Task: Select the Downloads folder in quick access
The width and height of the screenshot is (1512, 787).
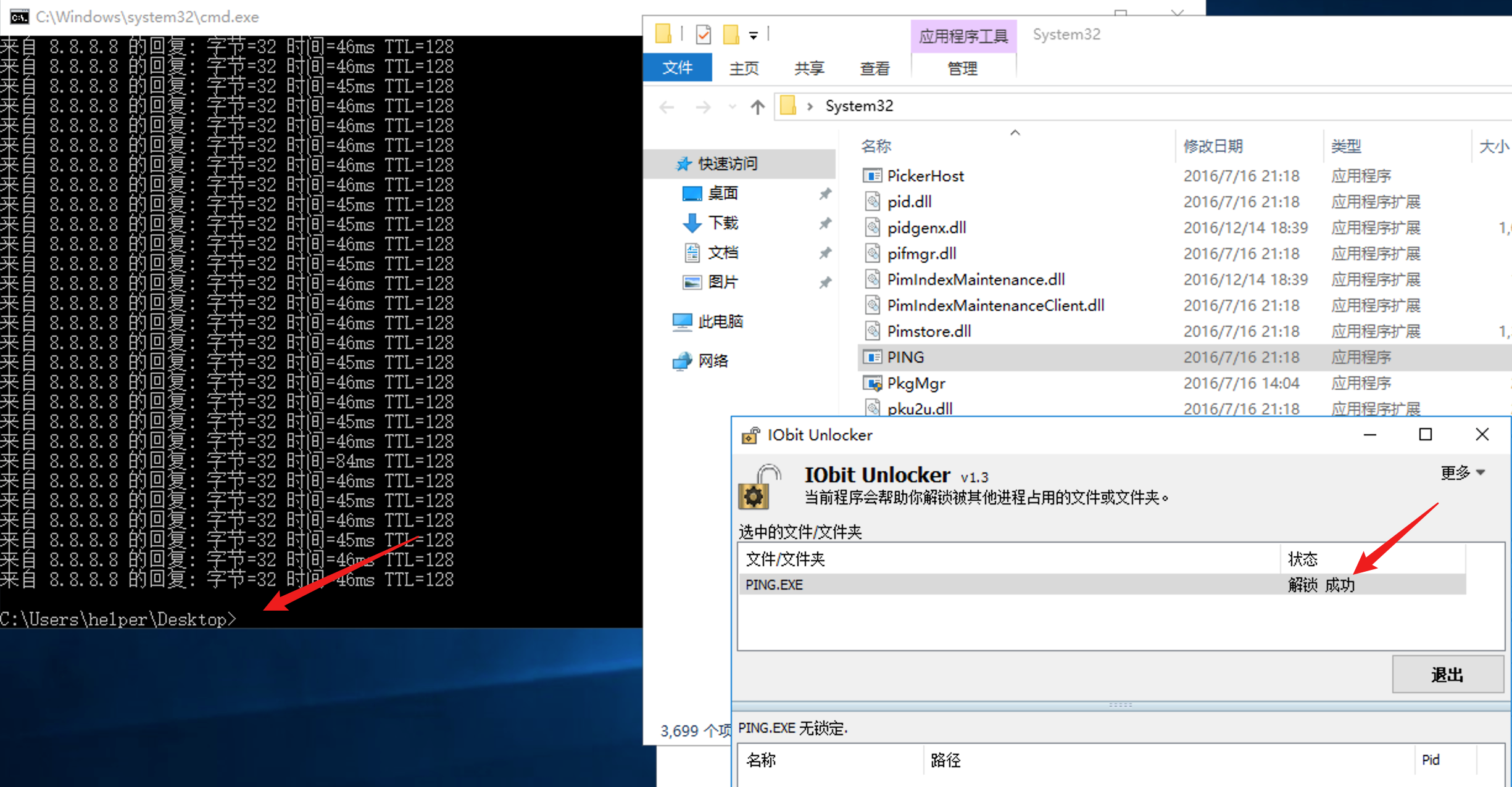Action: (x=722, y=223)
